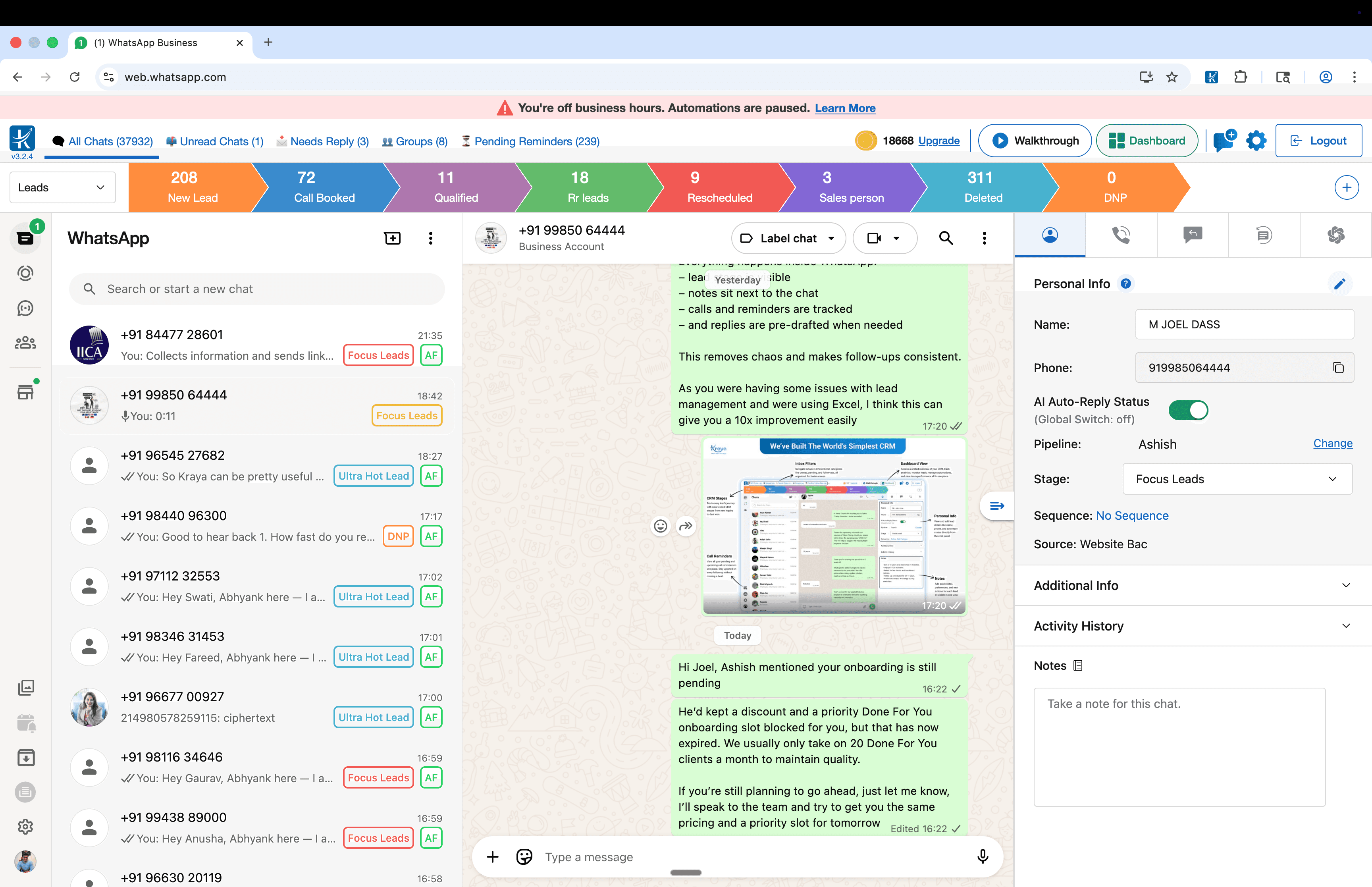
Task: Open the video call dropdown in the chat header
Action: (884, 238)
